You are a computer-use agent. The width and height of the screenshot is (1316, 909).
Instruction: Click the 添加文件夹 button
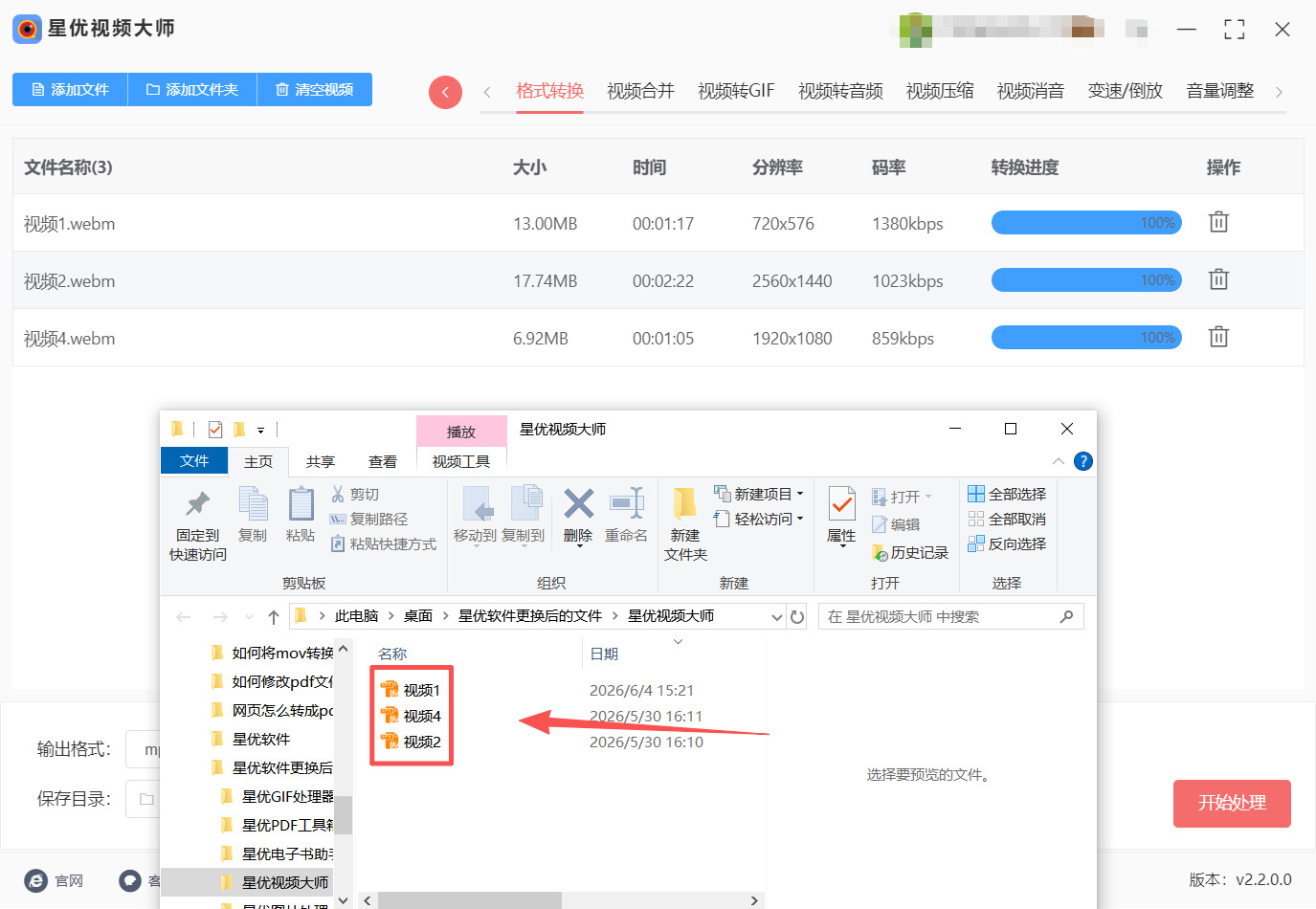(192, 89)
